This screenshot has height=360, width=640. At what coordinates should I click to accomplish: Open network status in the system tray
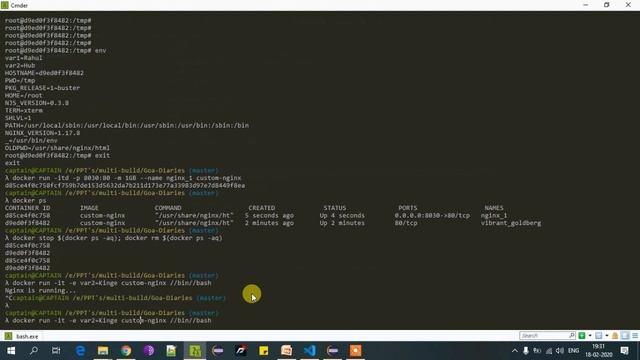click(549, 351)
